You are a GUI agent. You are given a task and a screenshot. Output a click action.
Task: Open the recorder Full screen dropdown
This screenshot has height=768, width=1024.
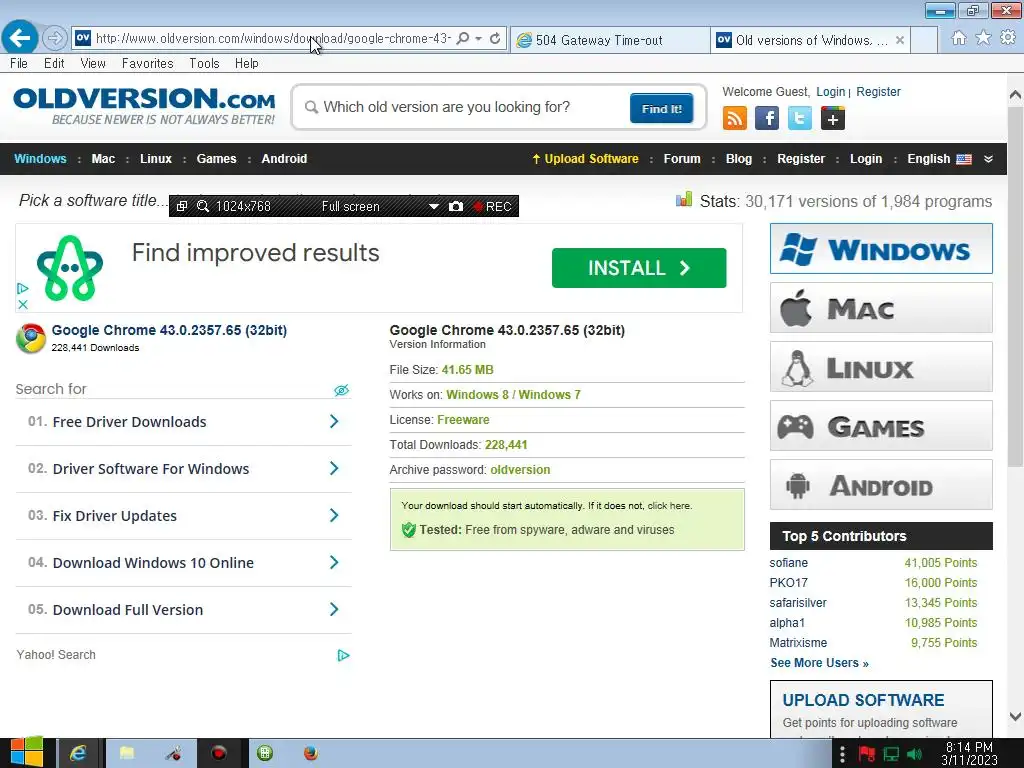coord(434,206)
